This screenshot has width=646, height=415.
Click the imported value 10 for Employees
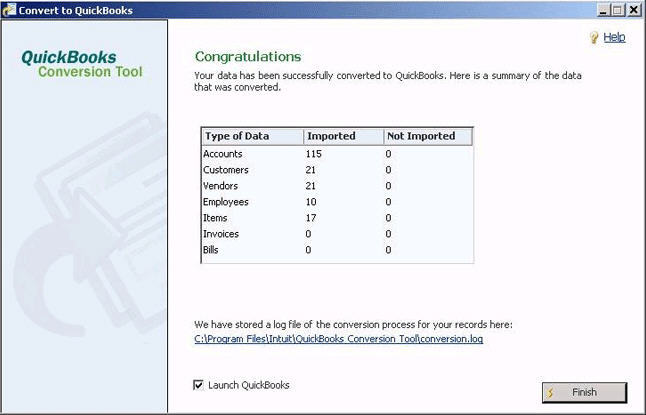pos(311,202)
